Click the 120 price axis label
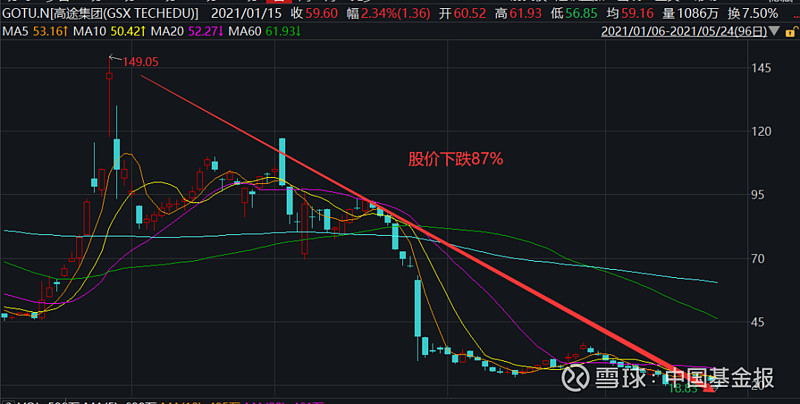Viewport: 800px width, 404px height. [761, 131]
